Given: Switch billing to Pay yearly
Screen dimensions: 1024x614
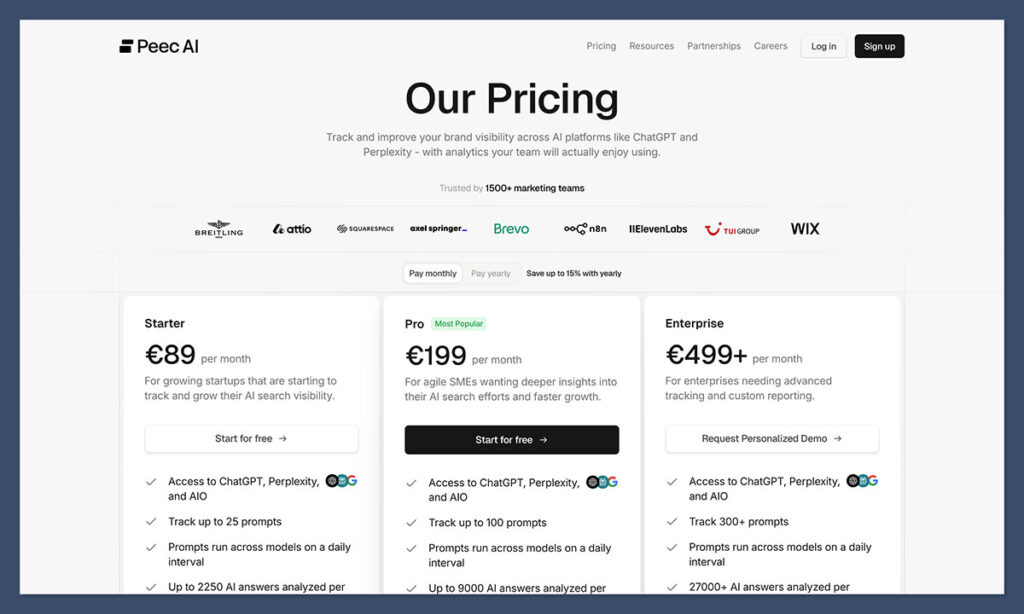Looking at the screenshot, I should coord(492,272).
